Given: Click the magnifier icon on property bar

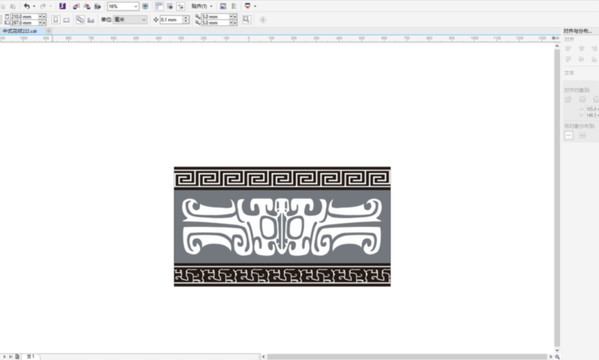Looking at the screenshot, I should [246, 19].
